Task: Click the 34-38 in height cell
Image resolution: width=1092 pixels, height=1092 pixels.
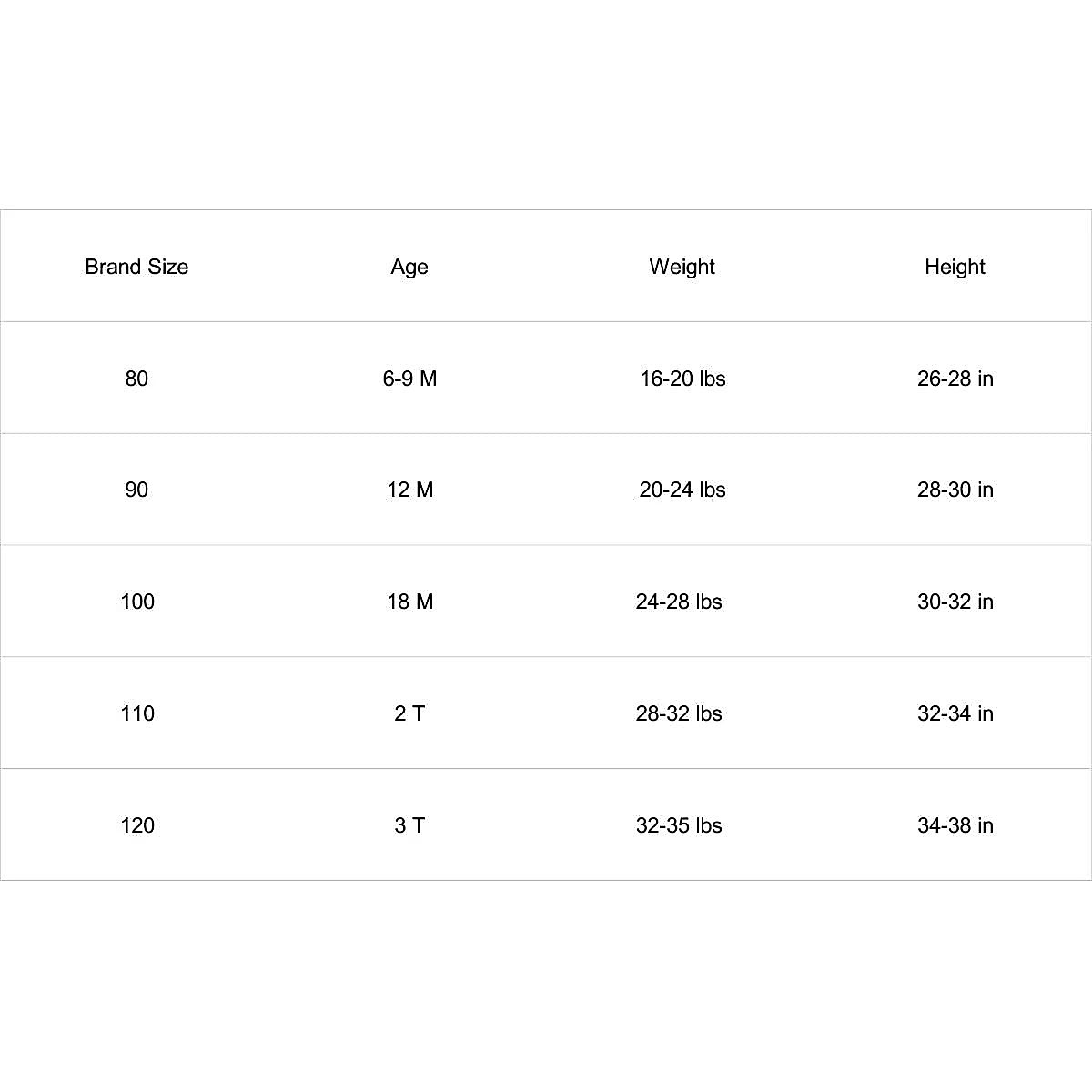Action: (955, 825)
